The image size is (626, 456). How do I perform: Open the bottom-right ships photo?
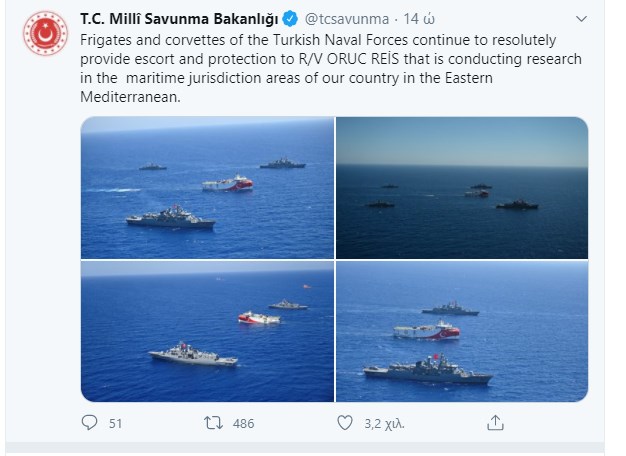tap(461, 331)
